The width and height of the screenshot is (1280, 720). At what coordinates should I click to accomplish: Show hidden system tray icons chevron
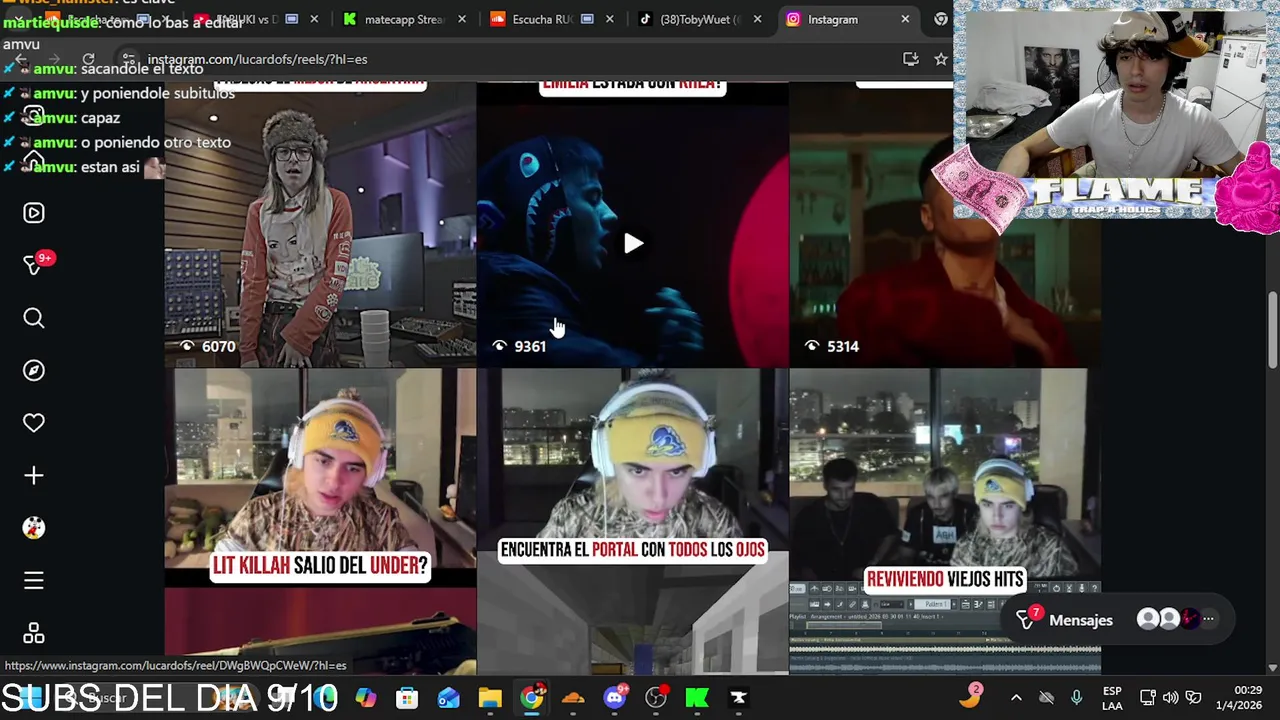coord(1016,698)
